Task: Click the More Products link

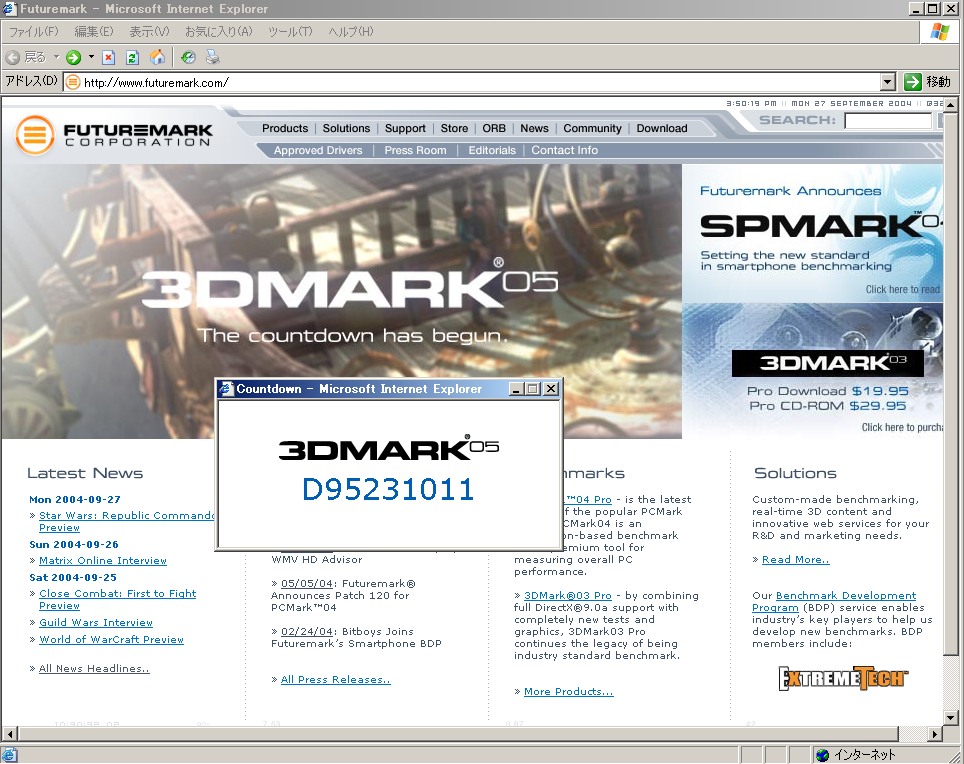Action: 568,692
